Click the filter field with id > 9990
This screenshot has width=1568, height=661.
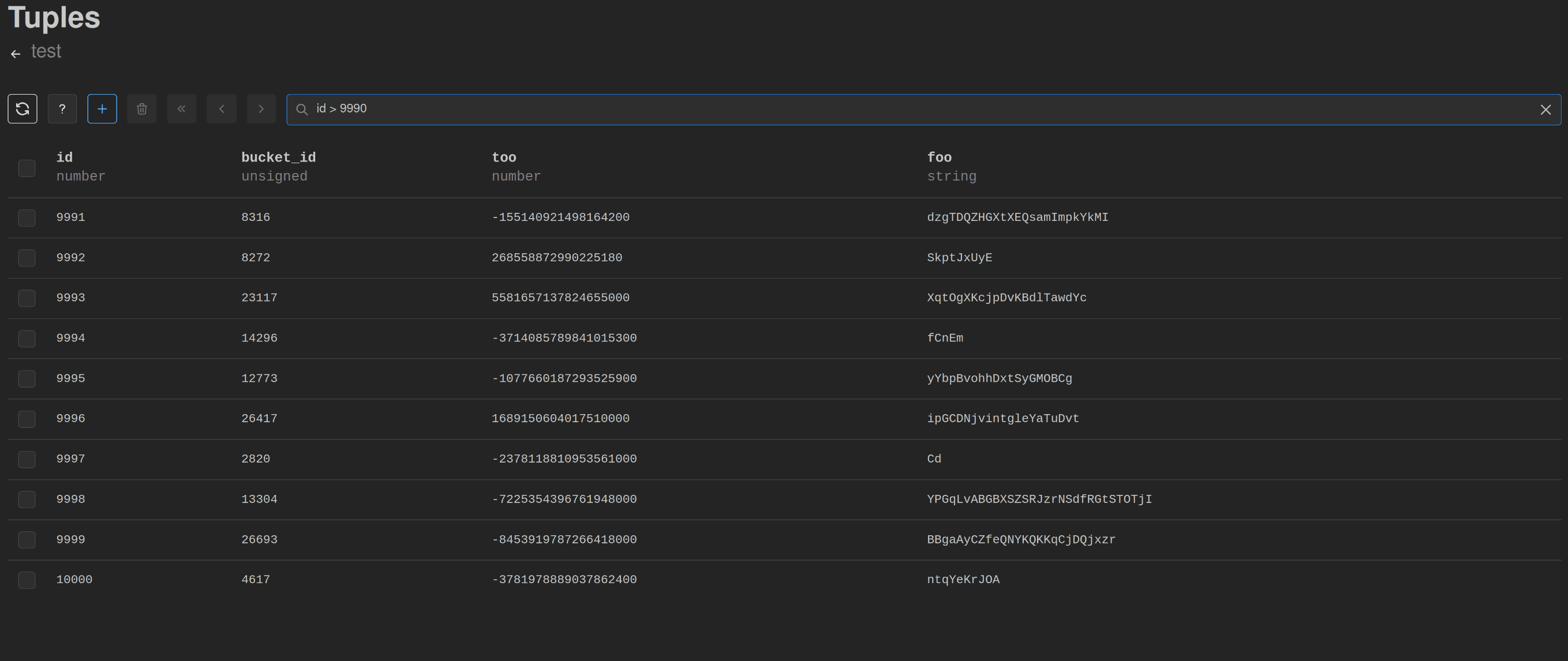923,110
